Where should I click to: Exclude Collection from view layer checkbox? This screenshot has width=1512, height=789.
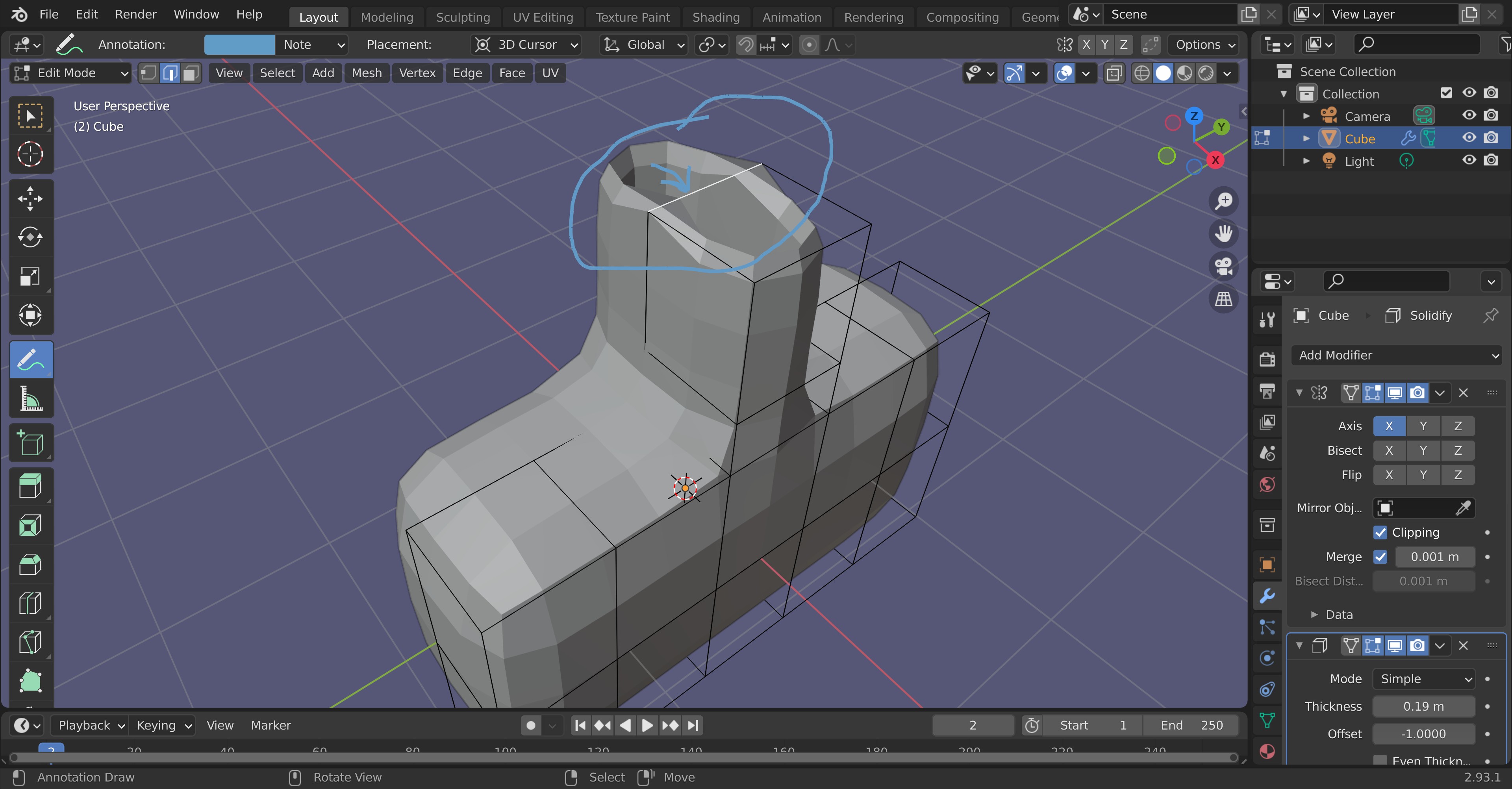pos(1446,93)
